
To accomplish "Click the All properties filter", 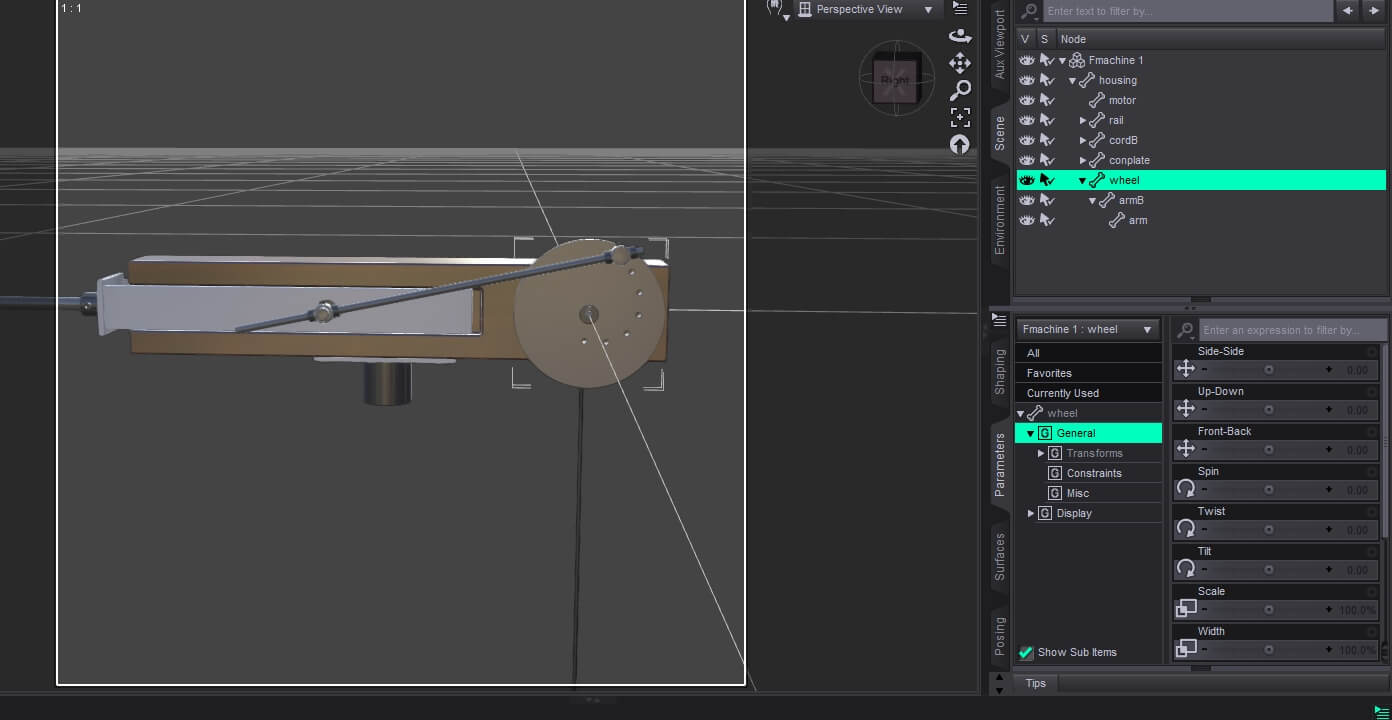I will tap(1088, 353).
